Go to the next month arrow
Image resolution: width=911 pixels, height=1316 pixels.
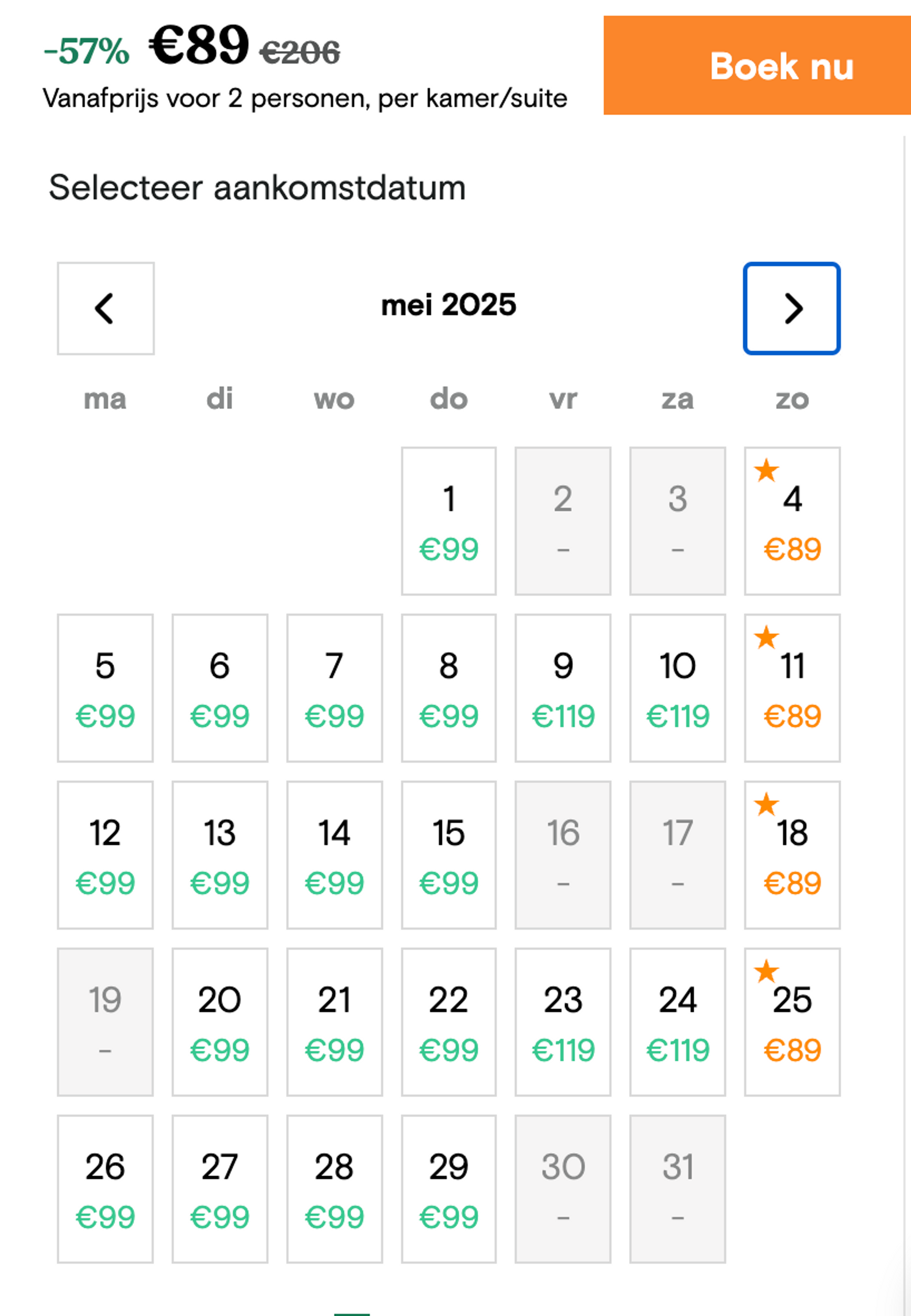click(x=791, y=309)
